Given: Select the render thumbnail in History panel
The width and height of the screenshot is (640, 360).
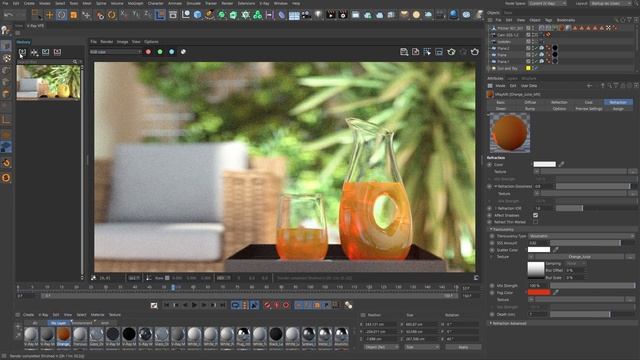Looking at the screenshot, I should (48, 82).
